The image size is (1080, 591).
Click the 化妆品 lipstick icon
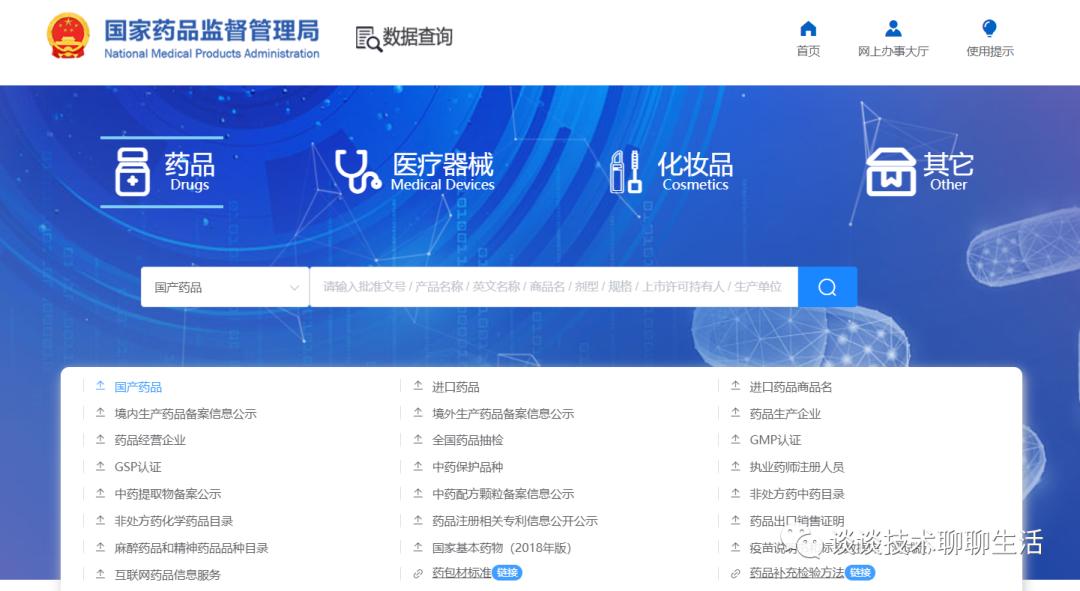click(x=625, y=170)
